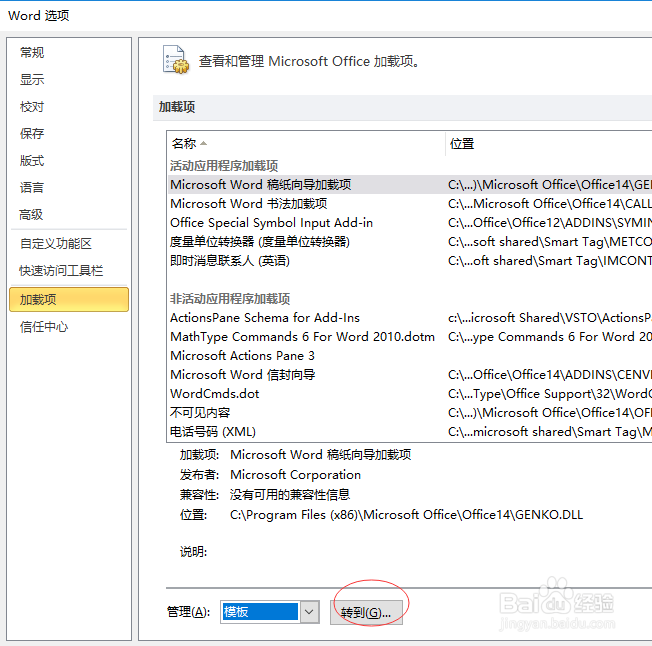Click the 位置 column header
This screenshot has width=652, height=646.
[x=549, y=143]
